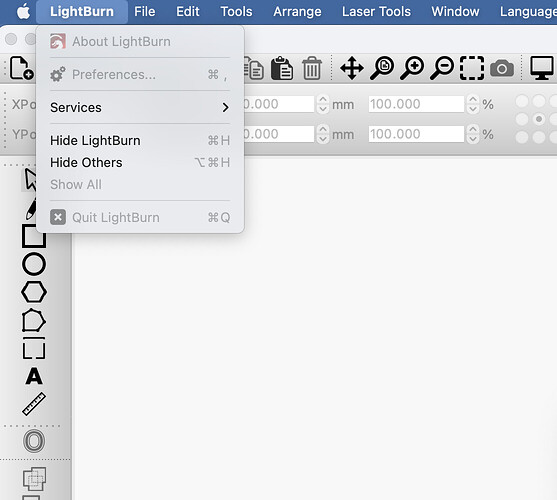This screenshot has height=500, width=557.
Task: Select the Pan/Move view tool
Action: (352, 68)
